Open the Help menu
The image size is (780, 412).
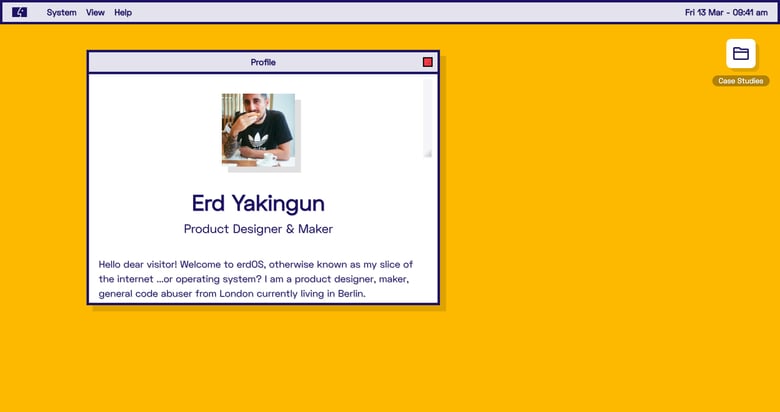point(123,13)
